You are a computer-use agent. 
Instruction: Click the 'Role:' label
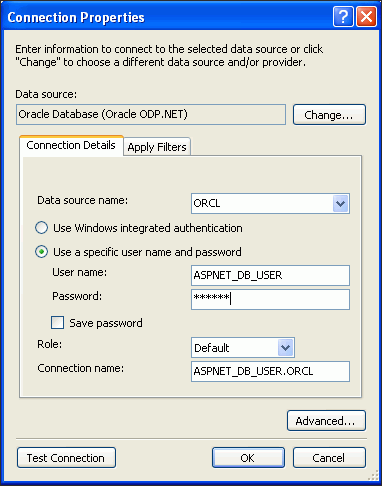(49, 344)
